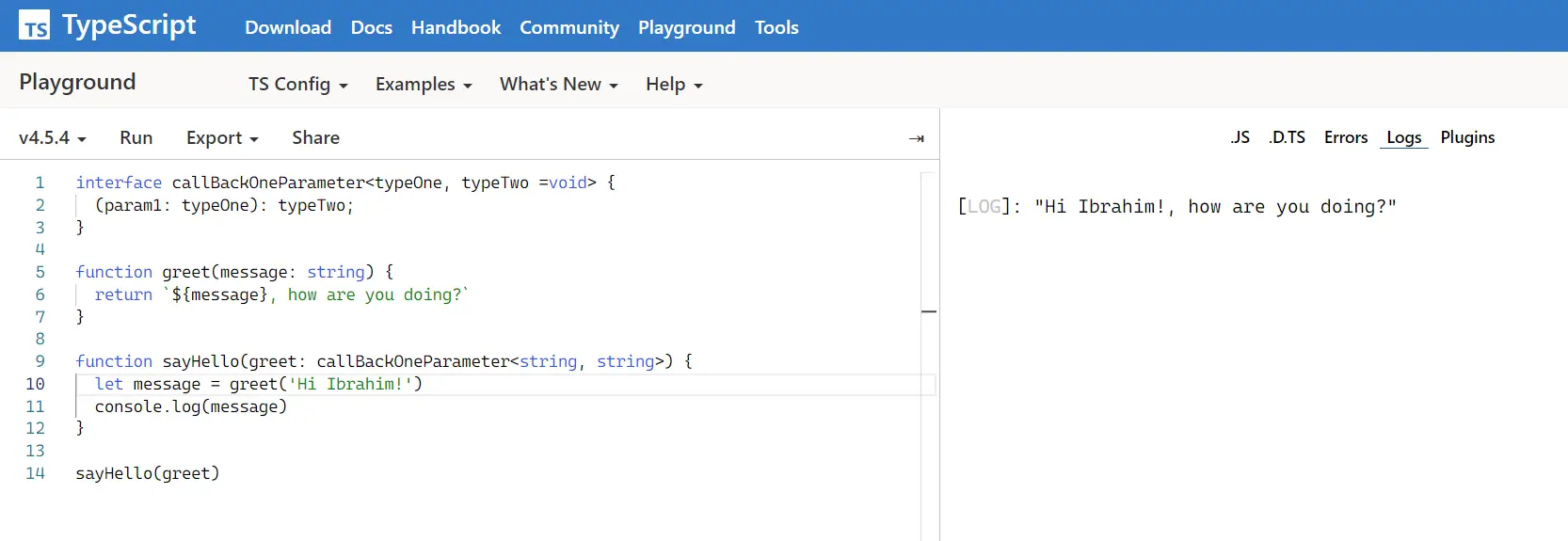1568x541 pixels.
Task: Click the editor minimap scrollbar slider
Action: (929, 310)
